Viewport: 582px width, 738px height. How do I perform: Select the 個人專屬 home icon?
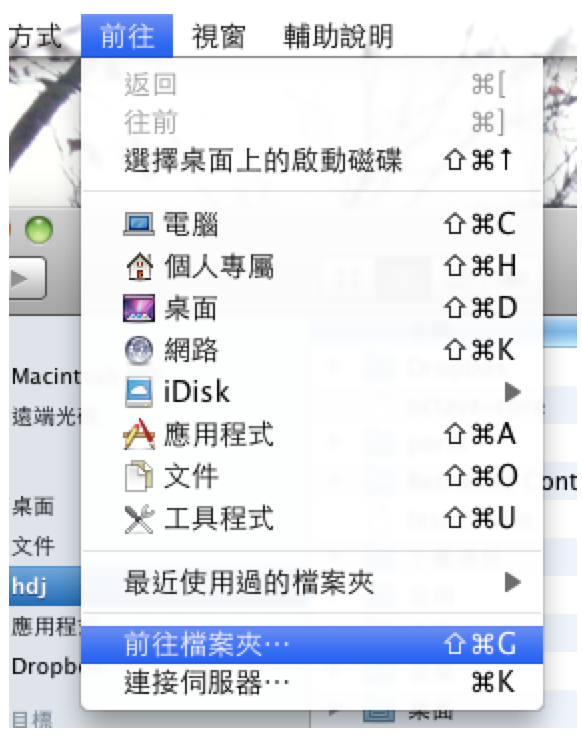click(x=140, y=266)
